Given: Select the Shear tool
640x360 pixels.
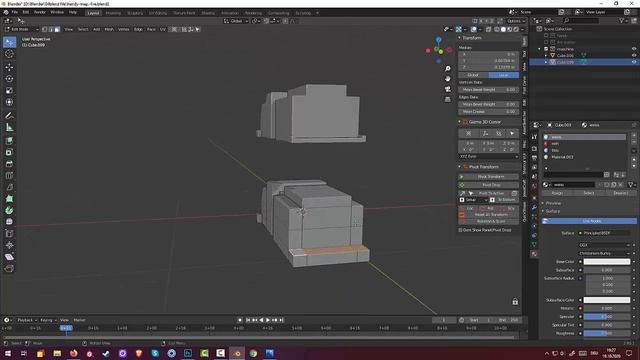Looking at the screenshot, I should [x=9, y=257].
